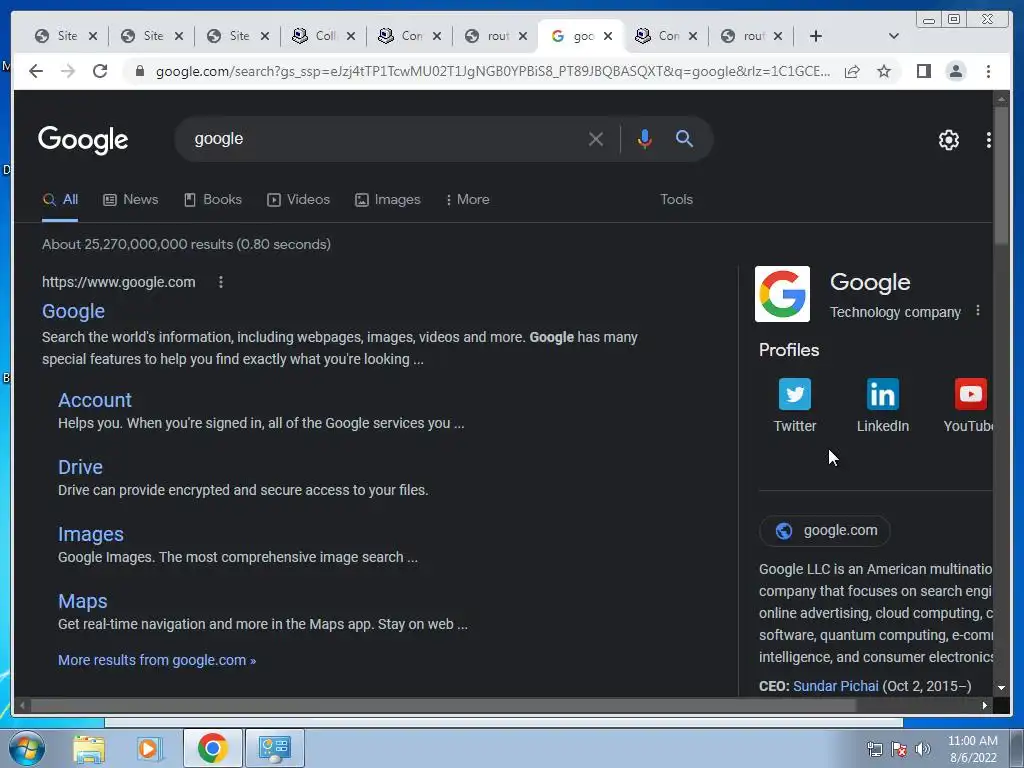1024x768 pixels.
Task: Switch to the Images results tab
Action: (x=388, y=200)
